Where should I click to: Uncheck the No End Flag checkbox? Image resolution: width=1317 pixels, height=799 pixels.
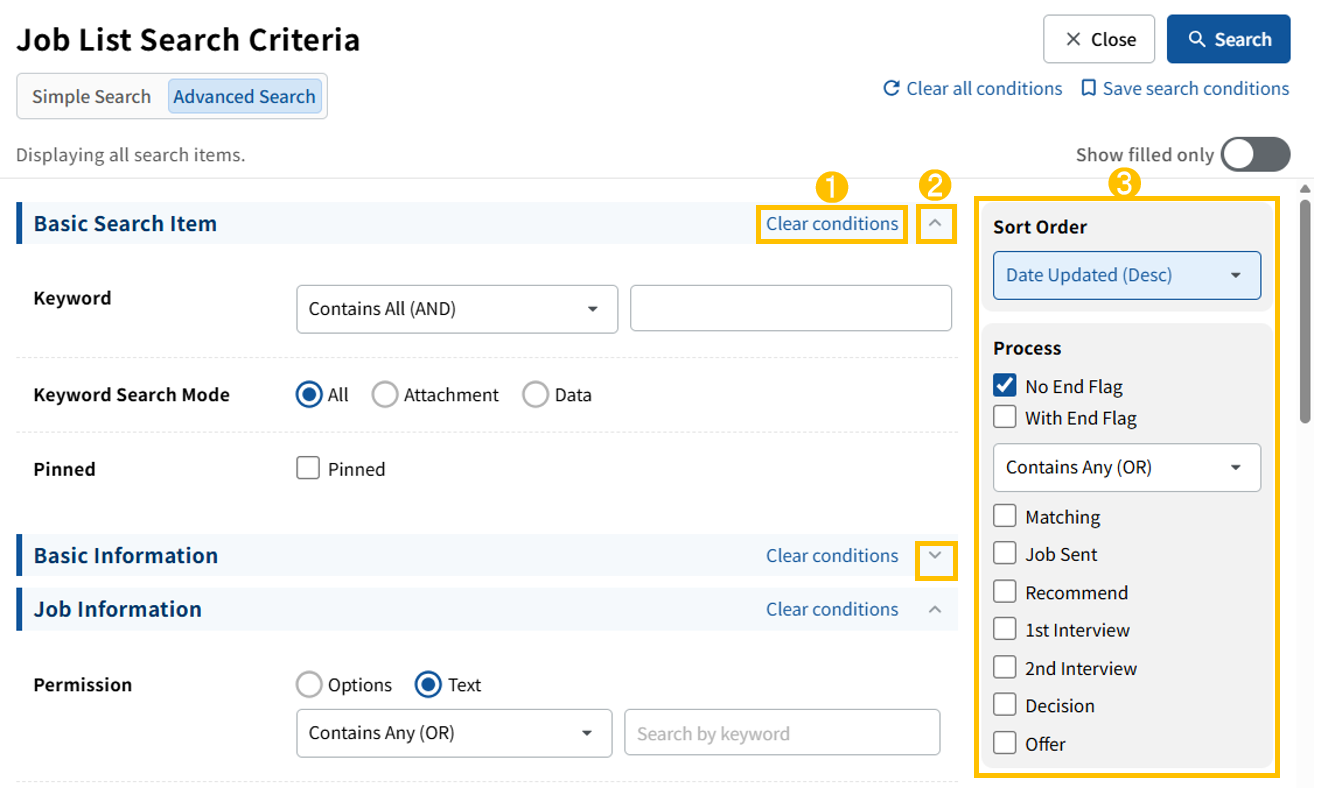pyautogui.click(x=1005, y=386)
